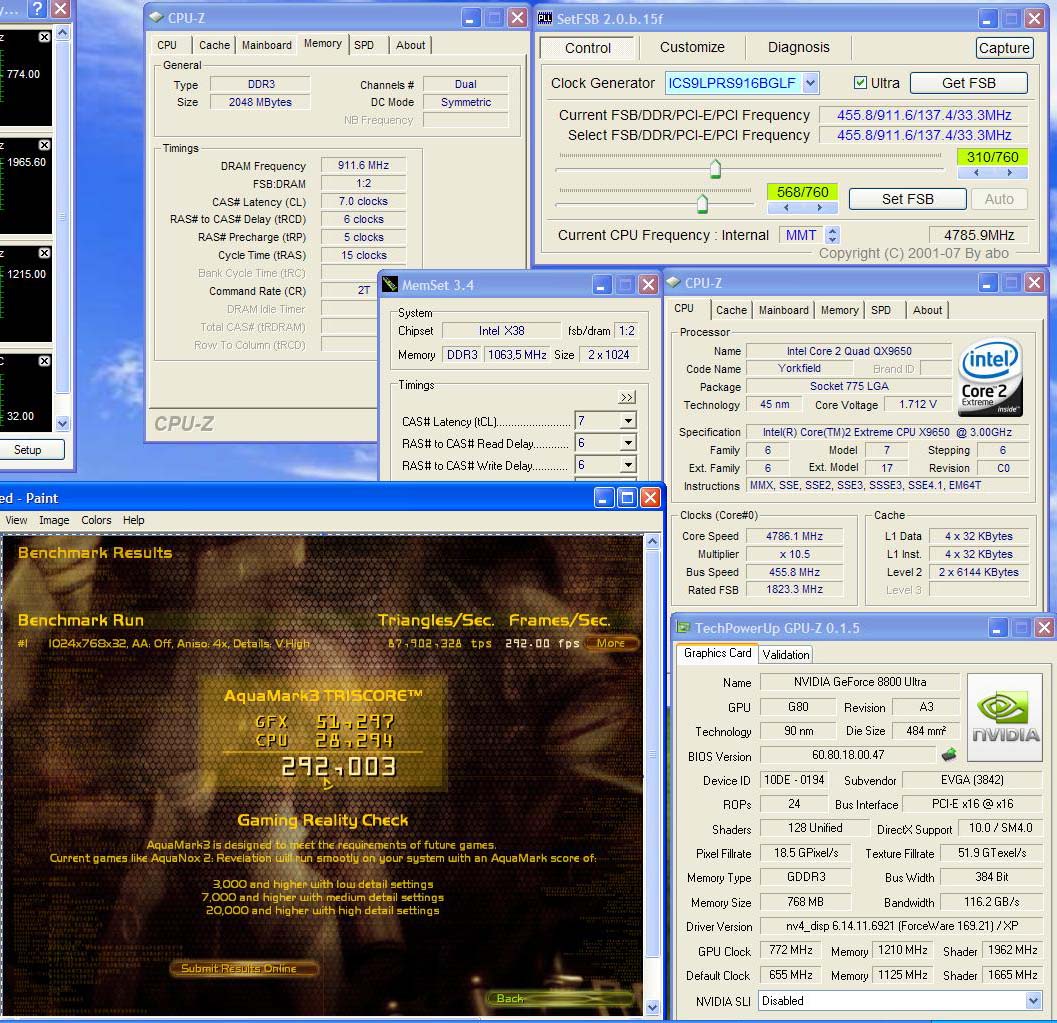The image size is (1057, 1023).
Task: Click the help question mark button
Action: (37, 9)
